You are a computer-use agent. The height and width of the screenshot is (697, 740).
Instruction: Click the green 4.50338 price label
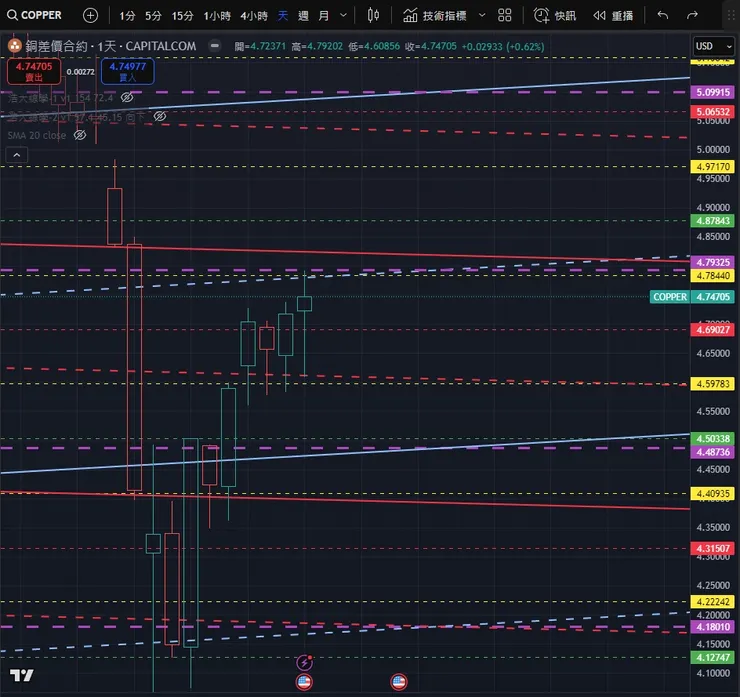(x=713, y=438)
